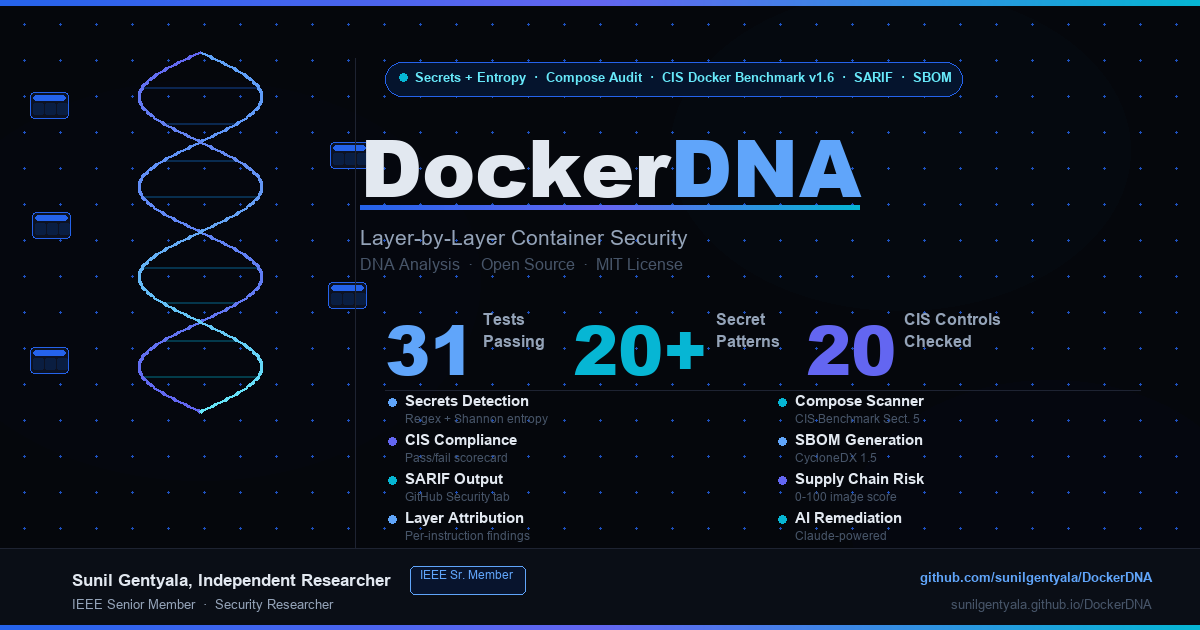
Task: Click the bullet dot beside Layer Attribution
Action: pos(392,519)
